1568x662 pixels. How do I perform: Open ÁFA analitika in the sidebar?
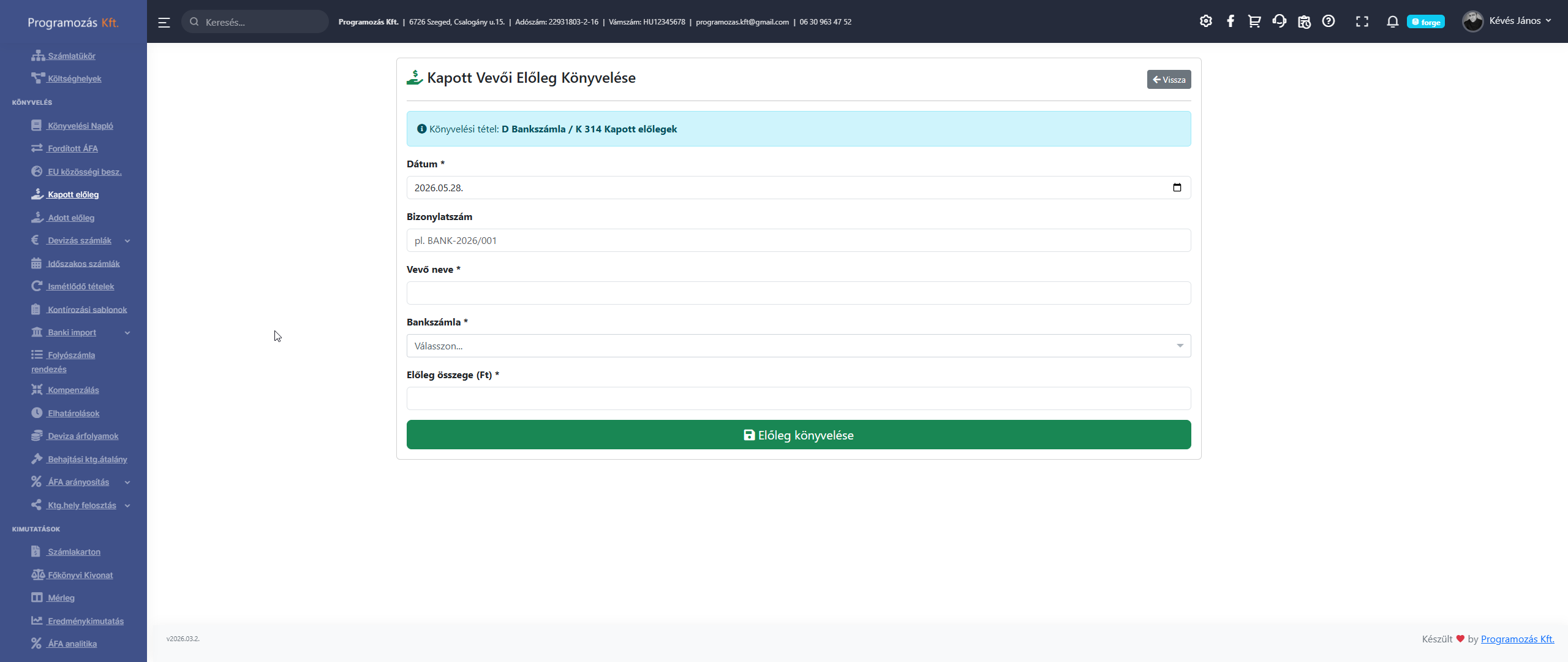[64, 644]
